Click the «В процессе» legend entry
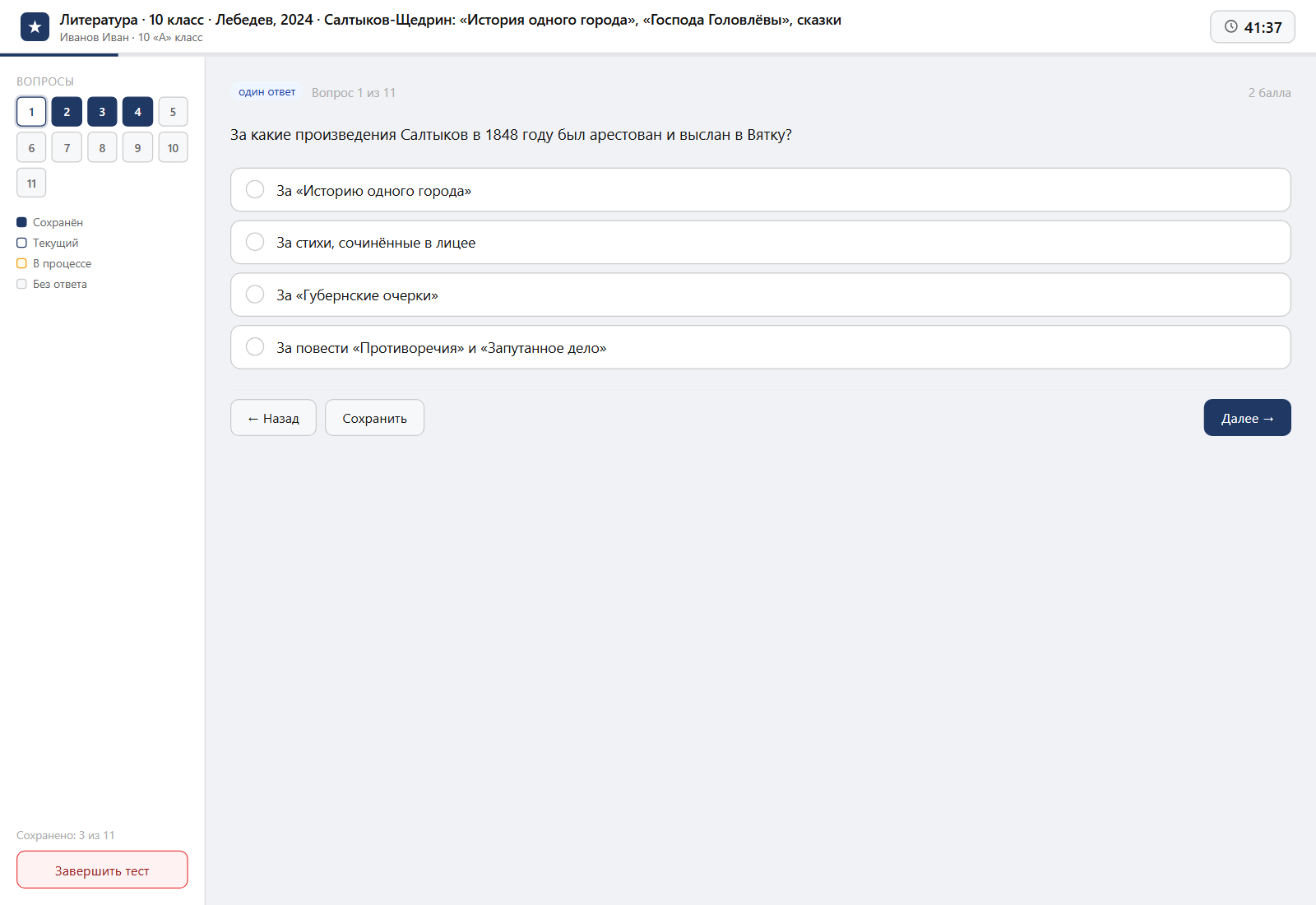1316x905 pixels. (54, 263)
